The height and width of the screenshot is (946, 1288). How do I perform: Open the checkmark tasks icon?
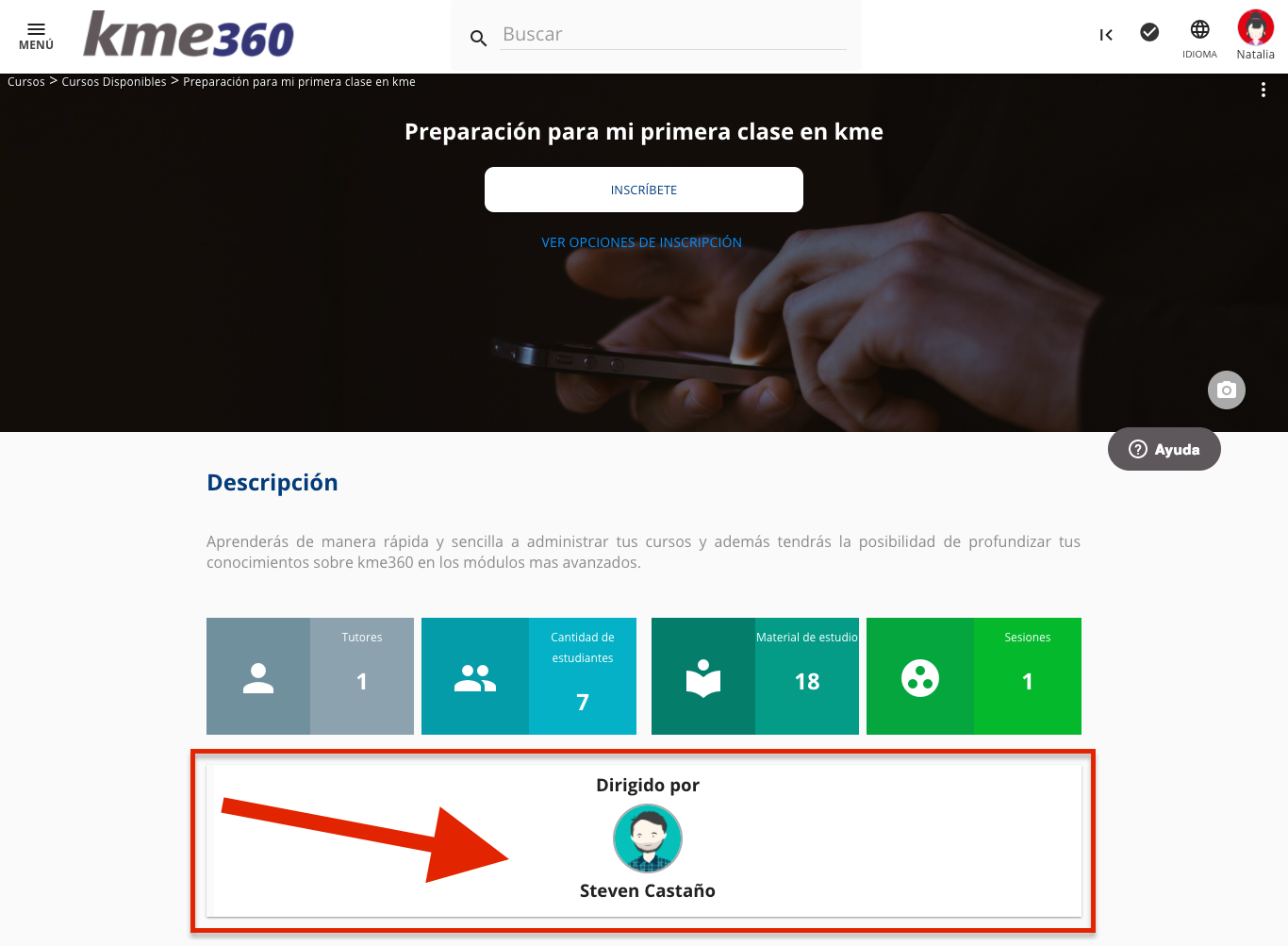pos(1149,33)
